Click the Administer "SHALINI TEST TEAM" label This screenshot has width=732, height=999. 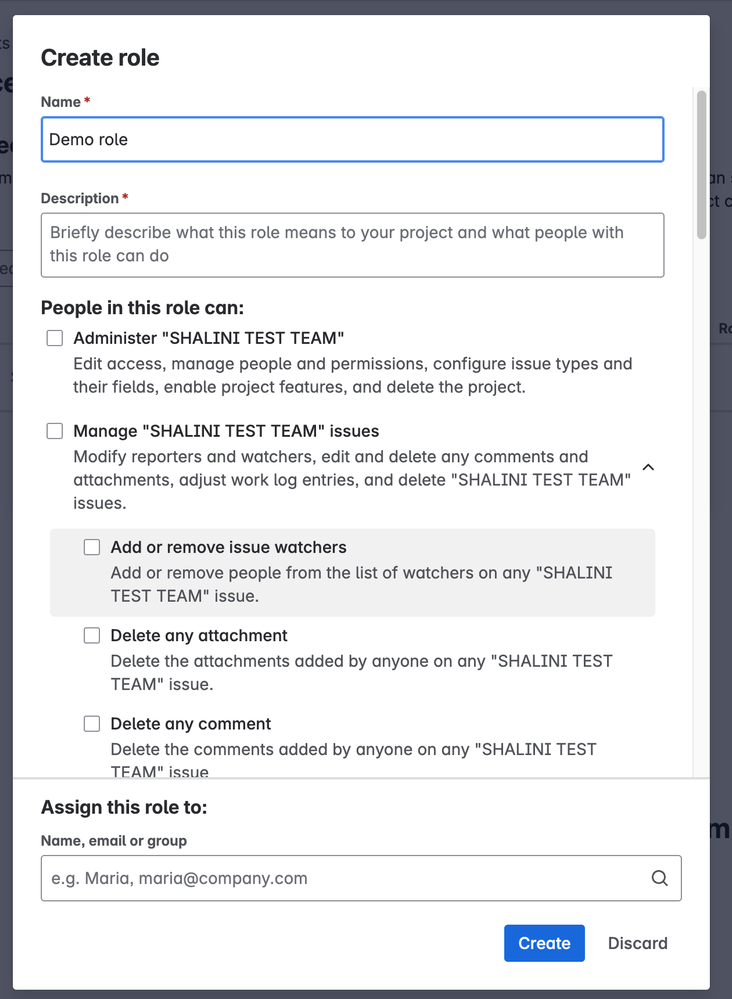(208, 338)
